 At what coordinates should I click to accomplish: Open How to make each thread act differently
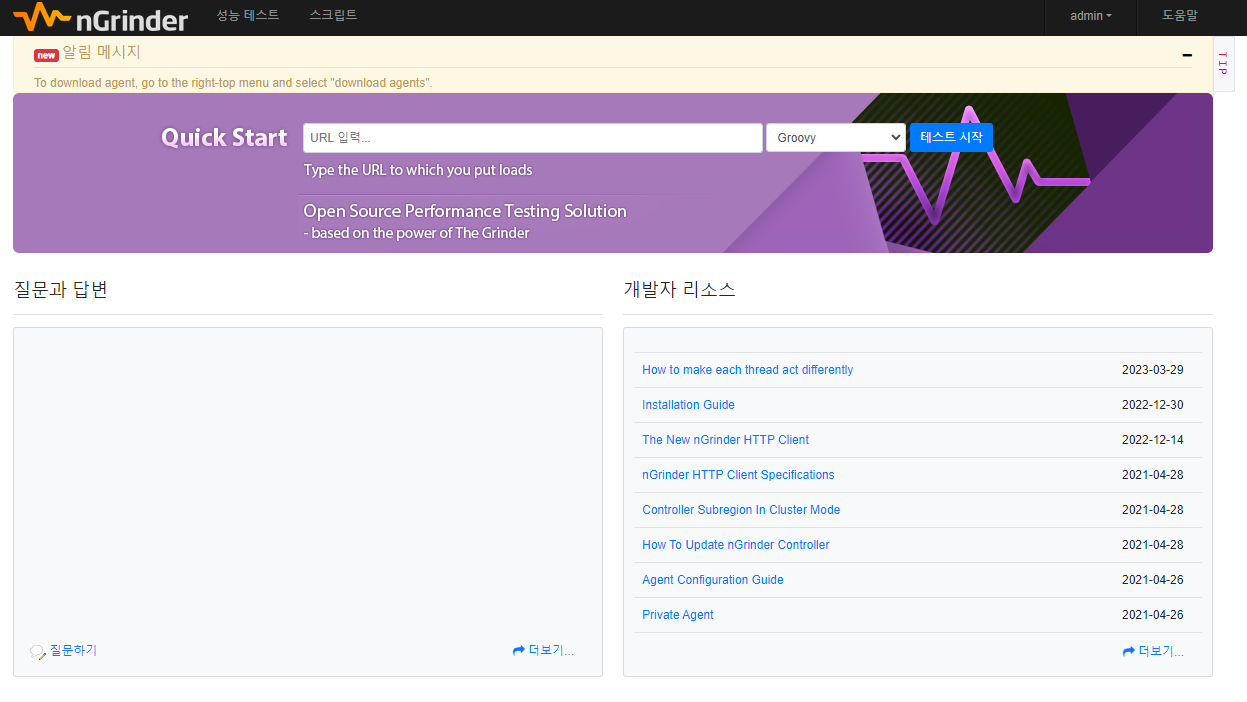[747, 370]
